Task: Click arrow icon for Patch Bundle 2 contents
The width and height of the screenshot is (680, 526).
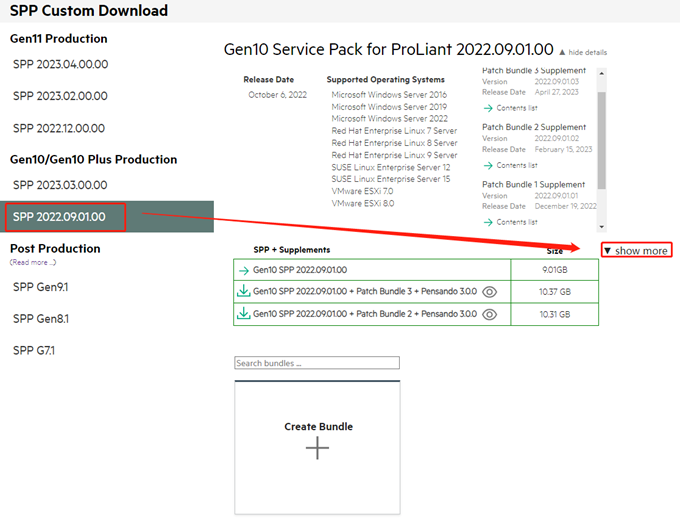Action: (488, 165)
